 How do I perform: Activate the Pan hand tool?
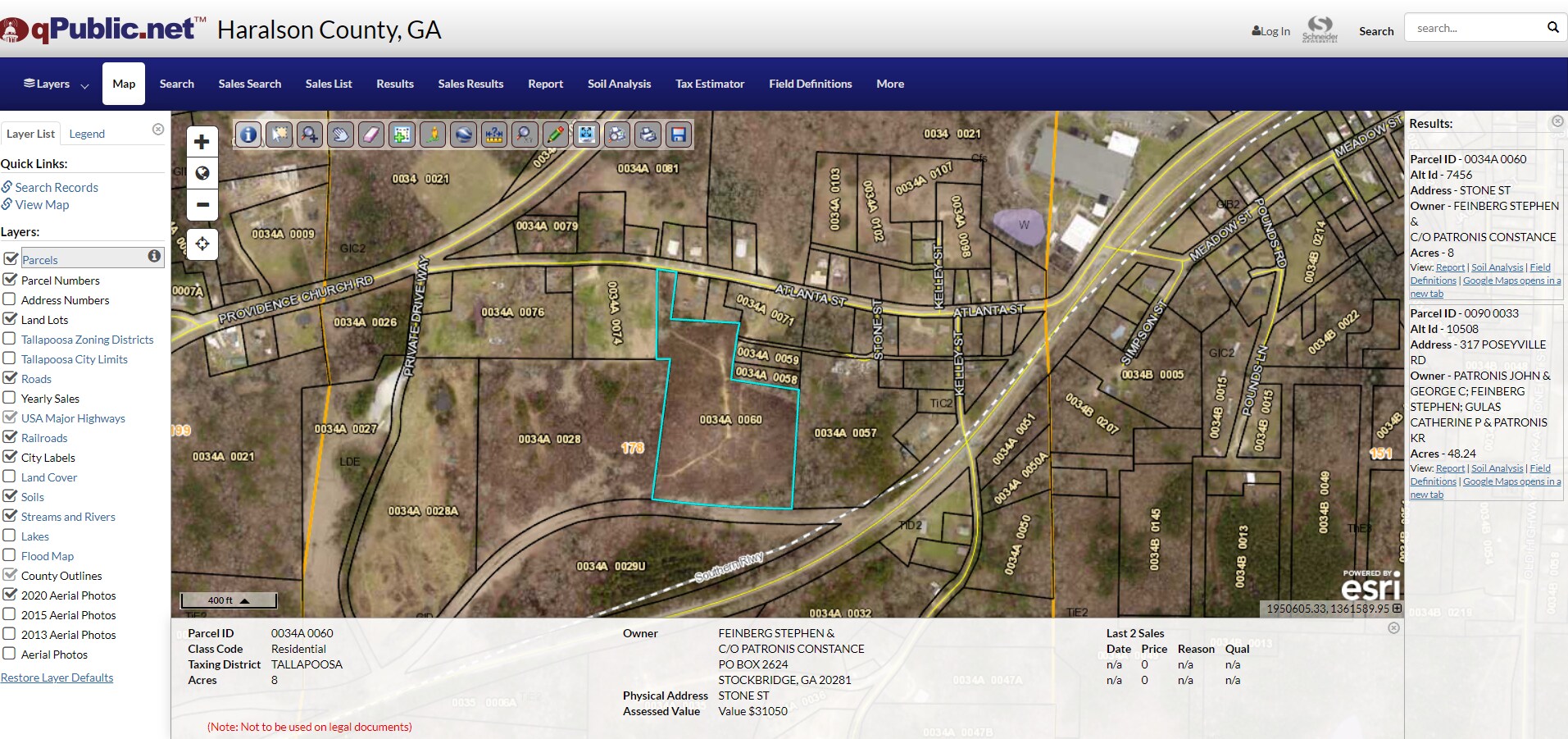pos(341,135)
